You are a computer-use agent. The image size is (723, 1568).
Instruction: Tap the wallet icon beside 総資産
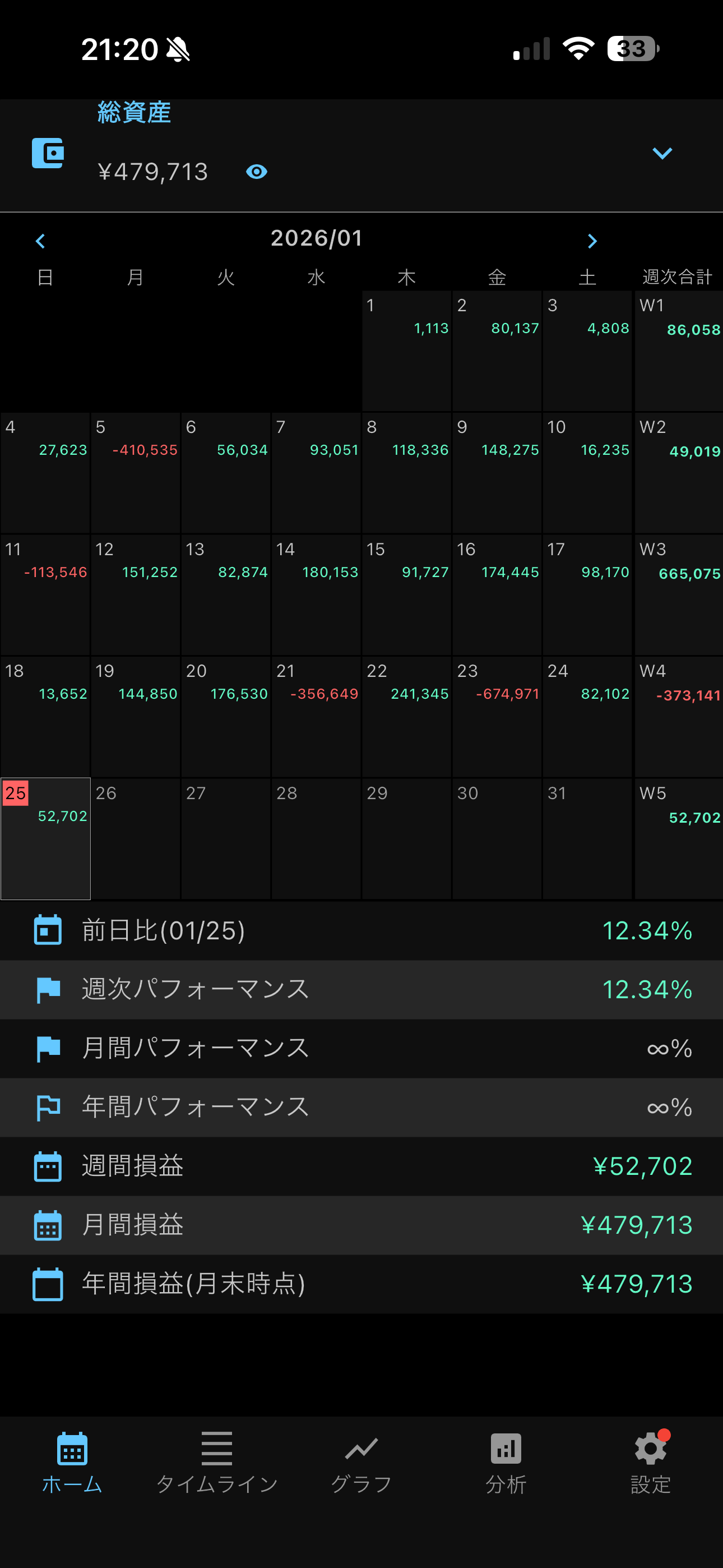(48, 154)
